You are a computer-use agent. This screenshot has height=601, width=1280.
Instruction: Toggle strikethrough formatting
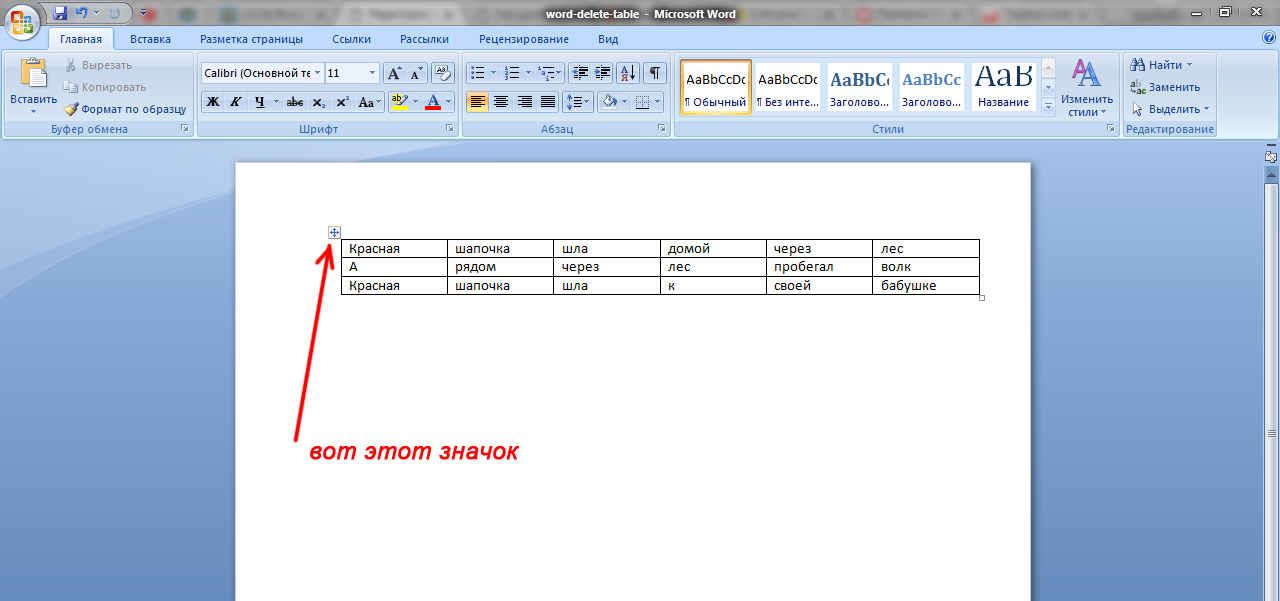[295, 102]
